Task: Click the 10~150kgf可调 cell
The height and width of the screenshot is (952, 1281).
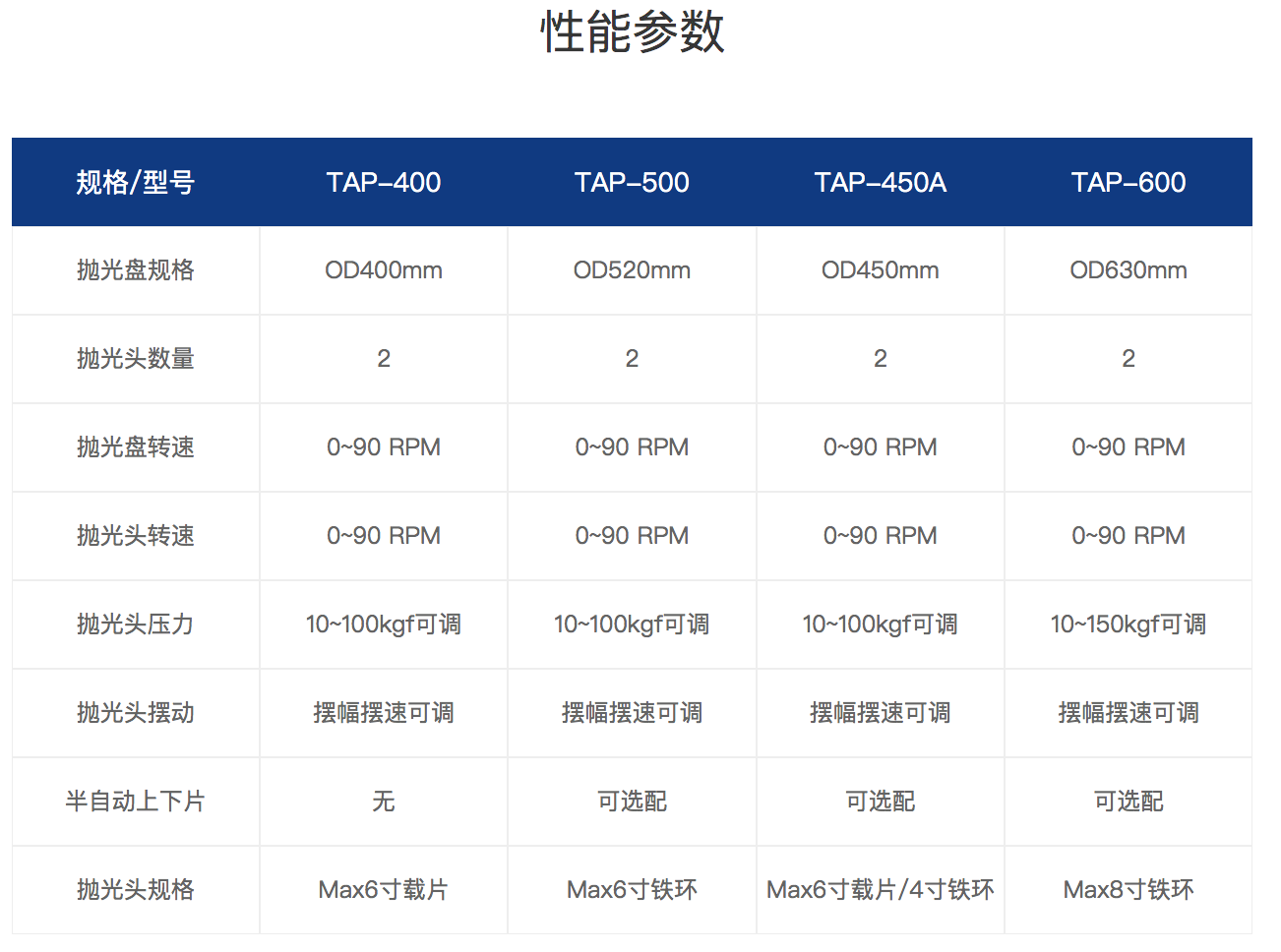Action: tap(1128, 625)
